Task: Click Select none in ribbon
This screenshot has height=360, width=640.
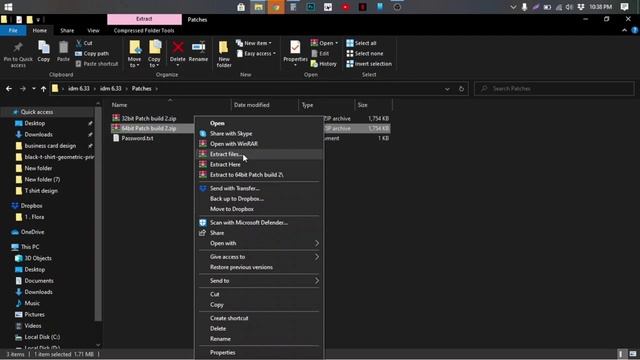Action: point(364,53)
